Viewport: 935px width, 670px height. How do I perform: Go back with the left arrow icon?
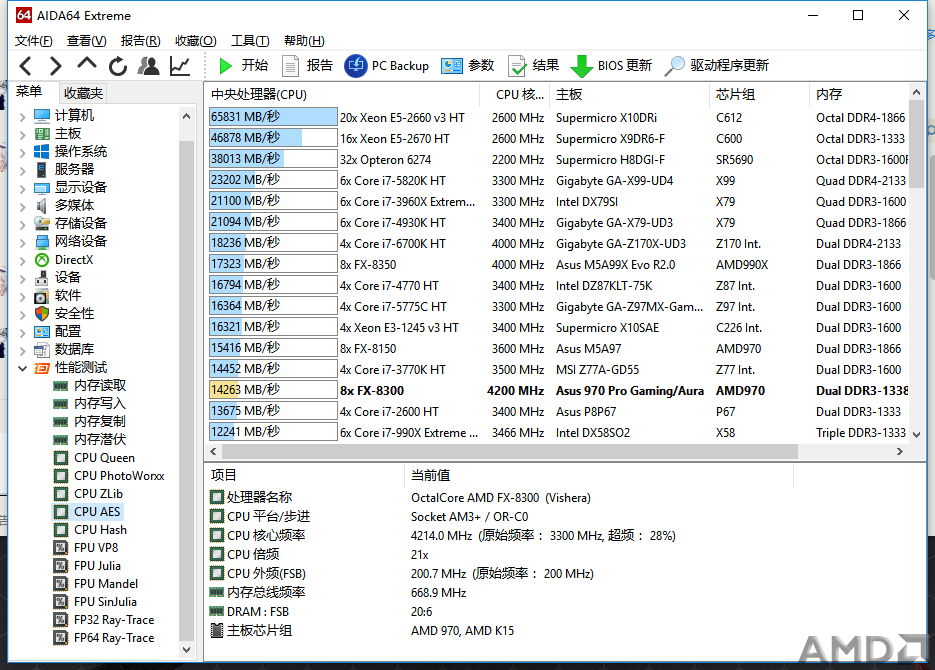[x=26, y=66]
